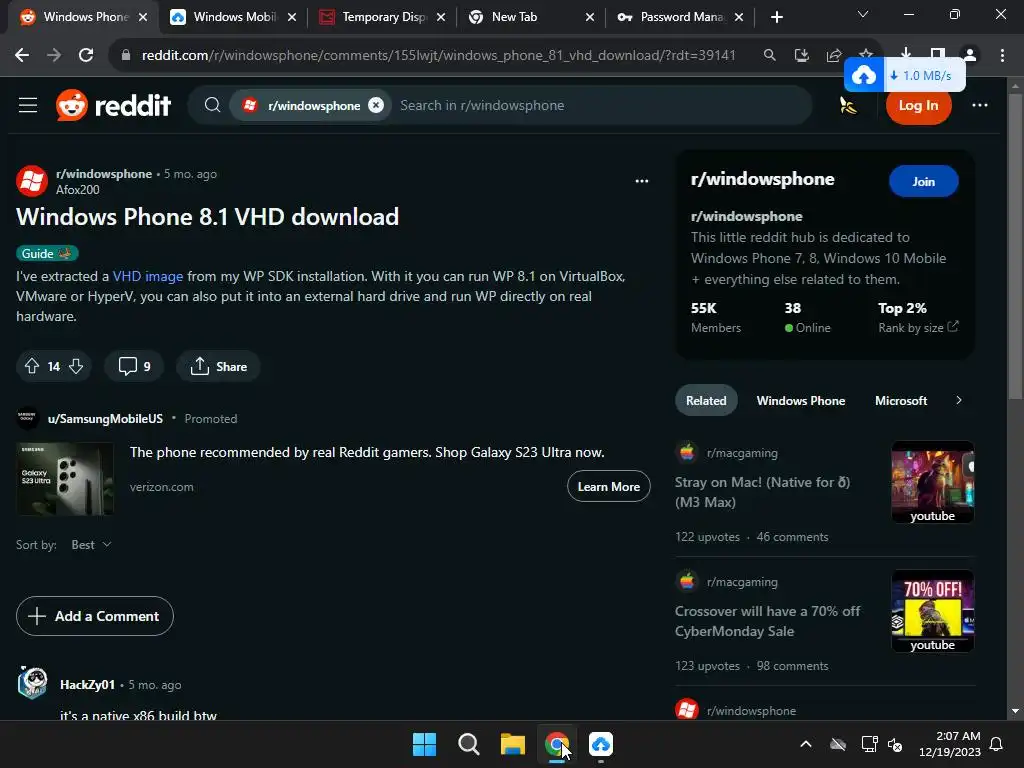The image size is (1024, 768).
Task: Open the cloud download speed overlay
Action: (904, 75)
